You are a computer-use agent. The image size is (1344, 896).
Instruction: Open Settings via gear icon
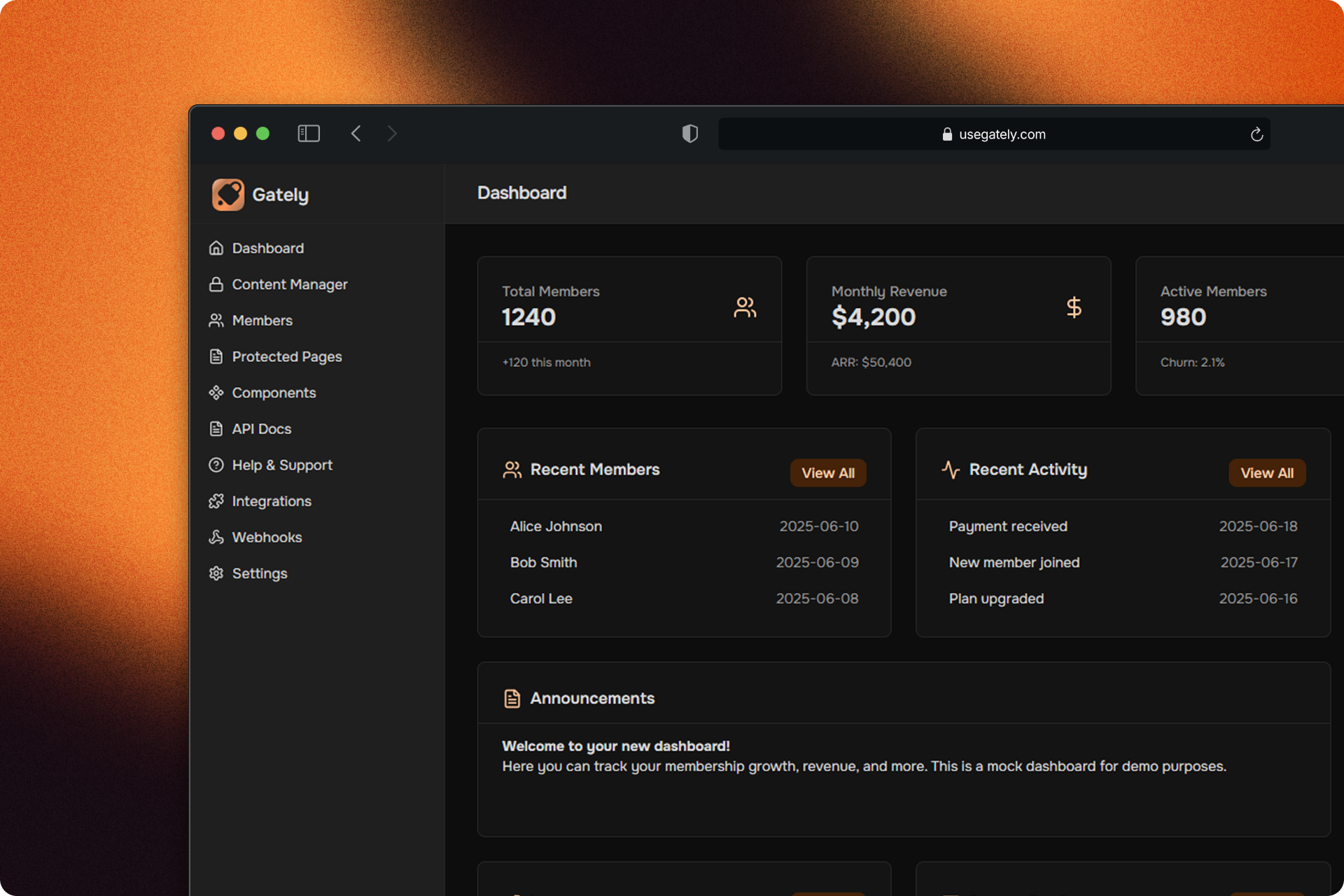216,573
